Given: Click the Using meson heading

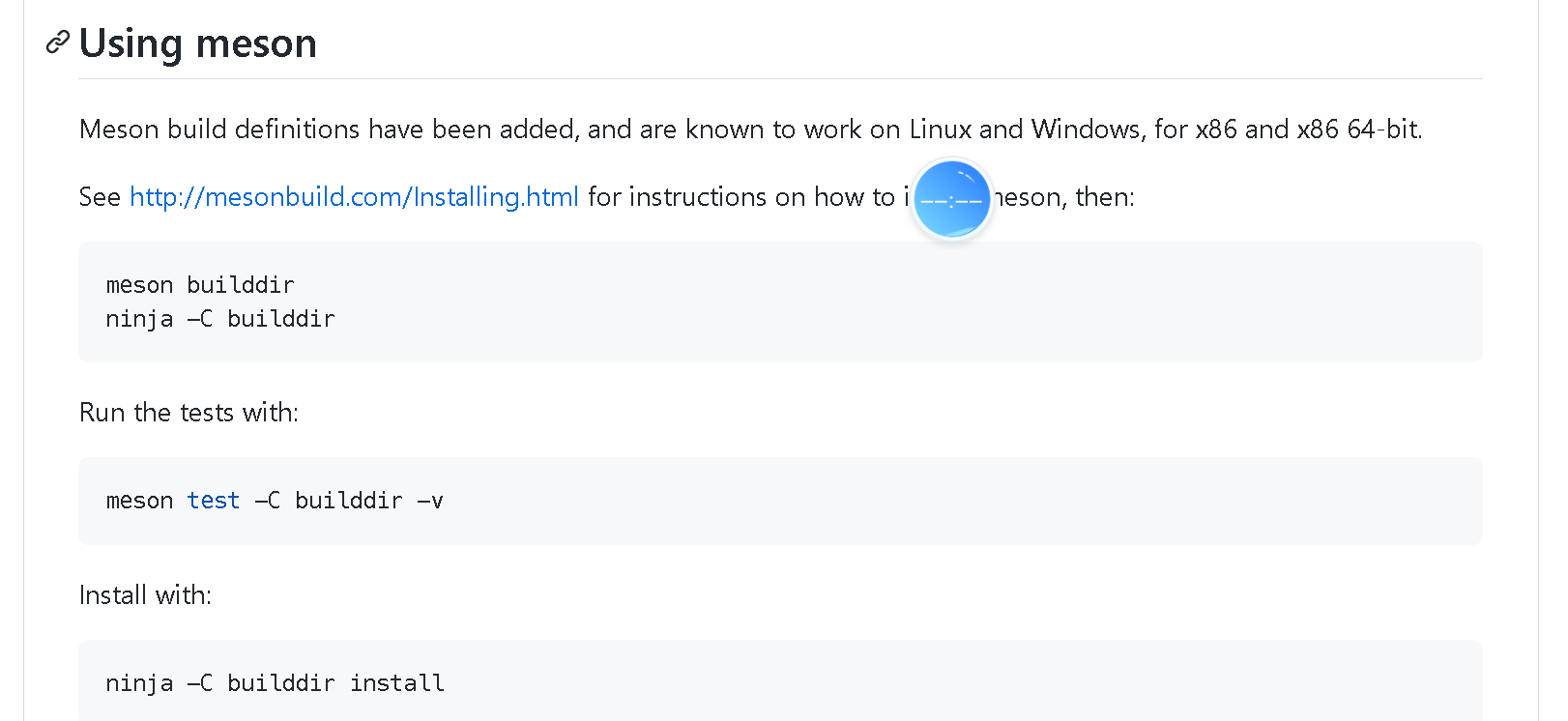Looking at the screenshot, I should (x=198, y=43).
